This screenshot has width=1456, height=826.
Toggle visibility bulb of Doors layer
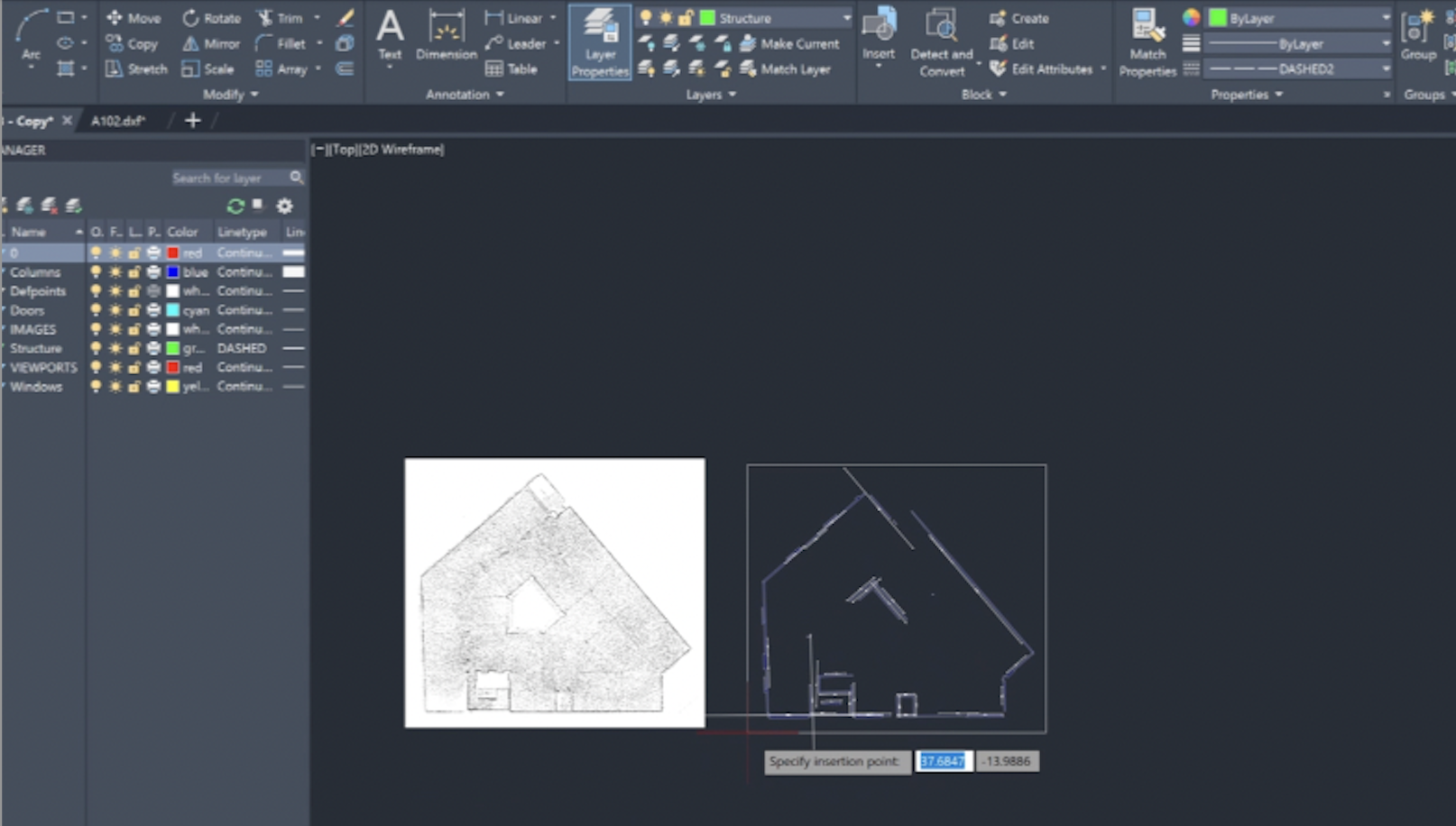click(96, 310)
